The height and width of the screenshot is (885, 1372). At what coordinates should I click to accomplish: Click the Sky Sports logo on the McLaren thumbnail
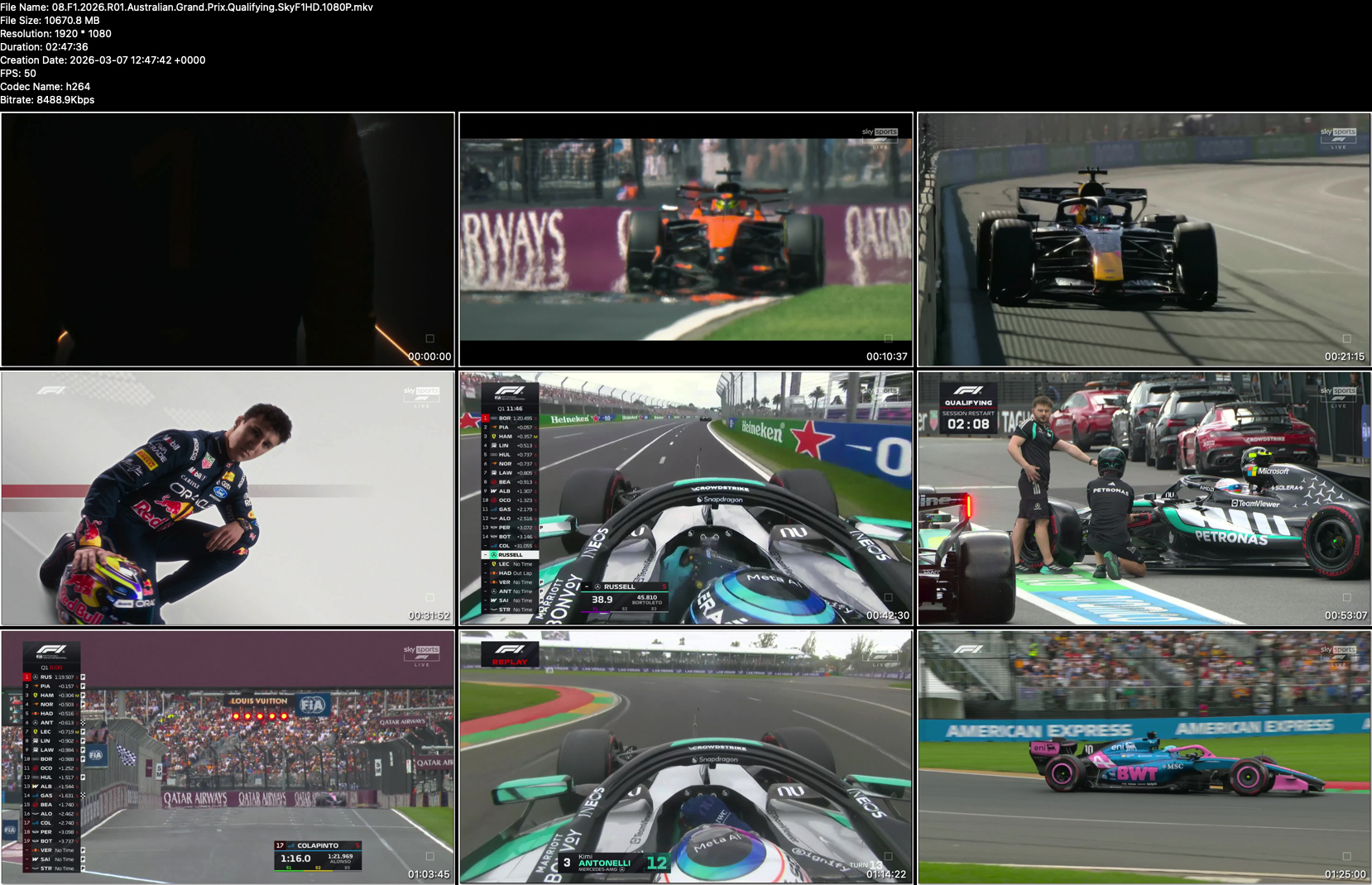tap(880, 132)
